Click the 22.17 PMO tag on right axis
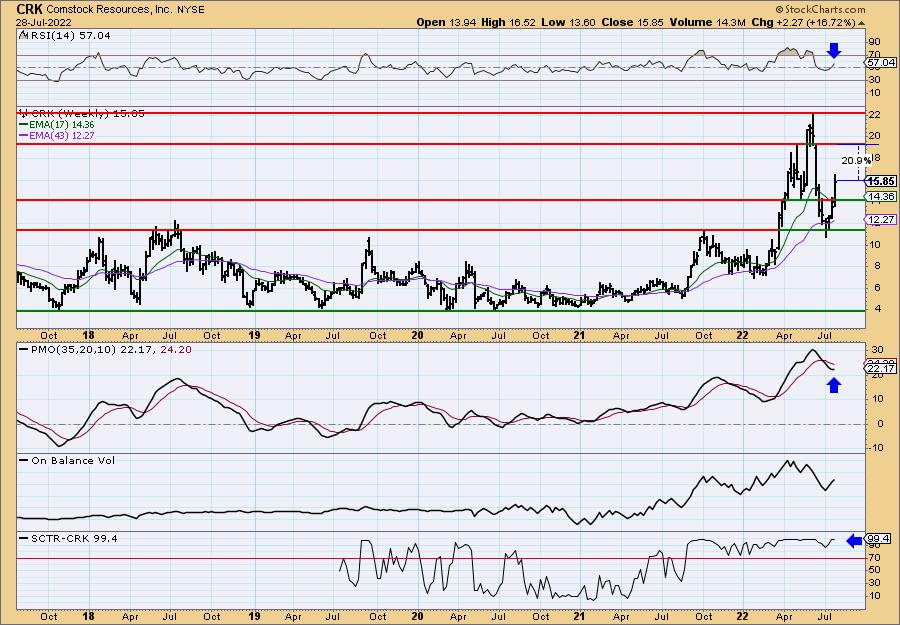 click(881, 369)
